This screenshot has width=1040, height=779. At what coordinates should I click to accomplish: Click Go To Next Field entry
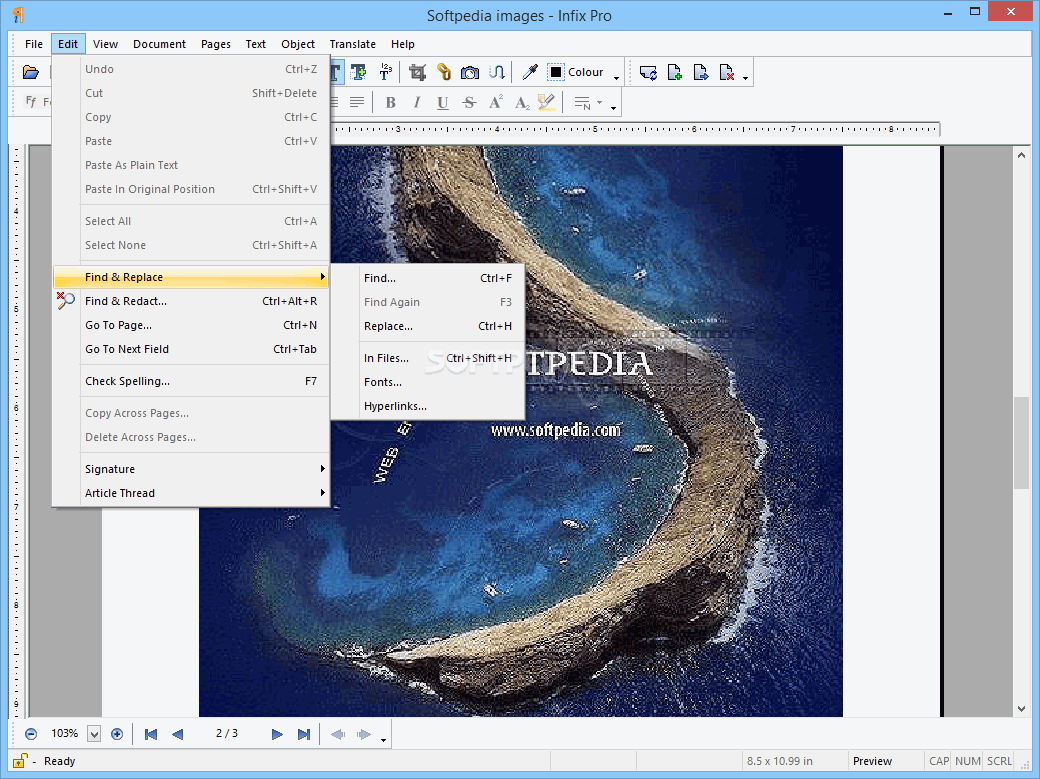[x=191, y=349]
